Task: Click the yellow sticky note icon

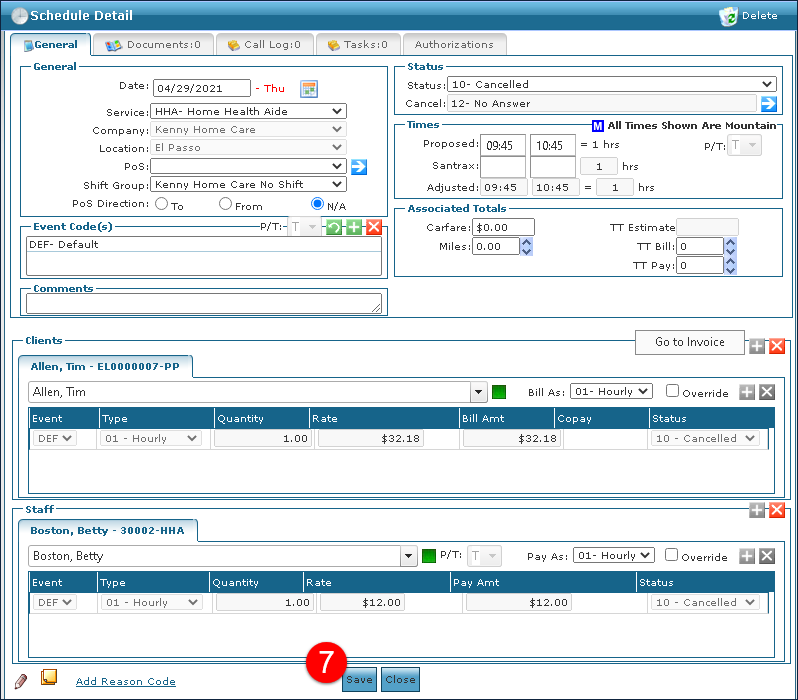Action: pyautogui.click(x=48, y=678)
